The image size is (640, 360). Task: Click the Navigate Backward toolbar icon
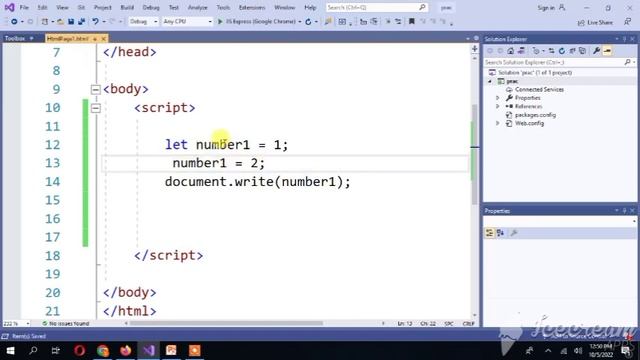(14, 22)
